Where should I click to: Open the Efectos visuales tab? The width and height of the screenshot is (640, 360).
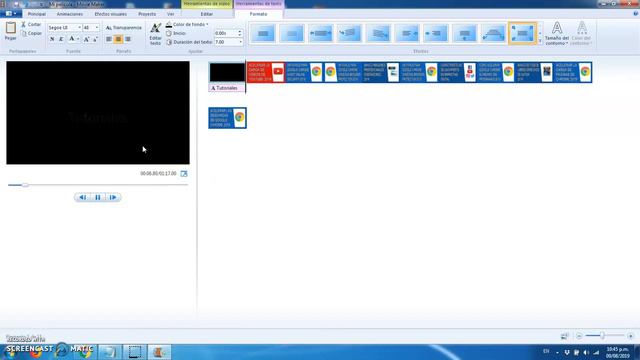pos(111,14)
